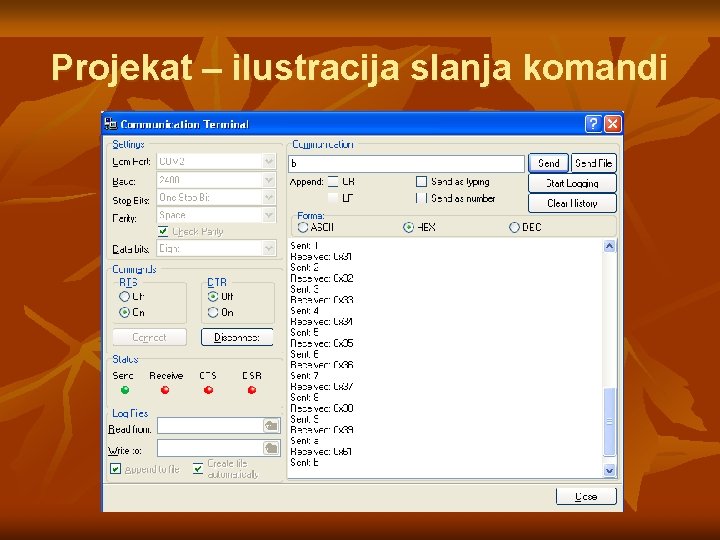Viewport: 720px width, 540px height.
Task: Select RTS On radio button
Action: 124,313
